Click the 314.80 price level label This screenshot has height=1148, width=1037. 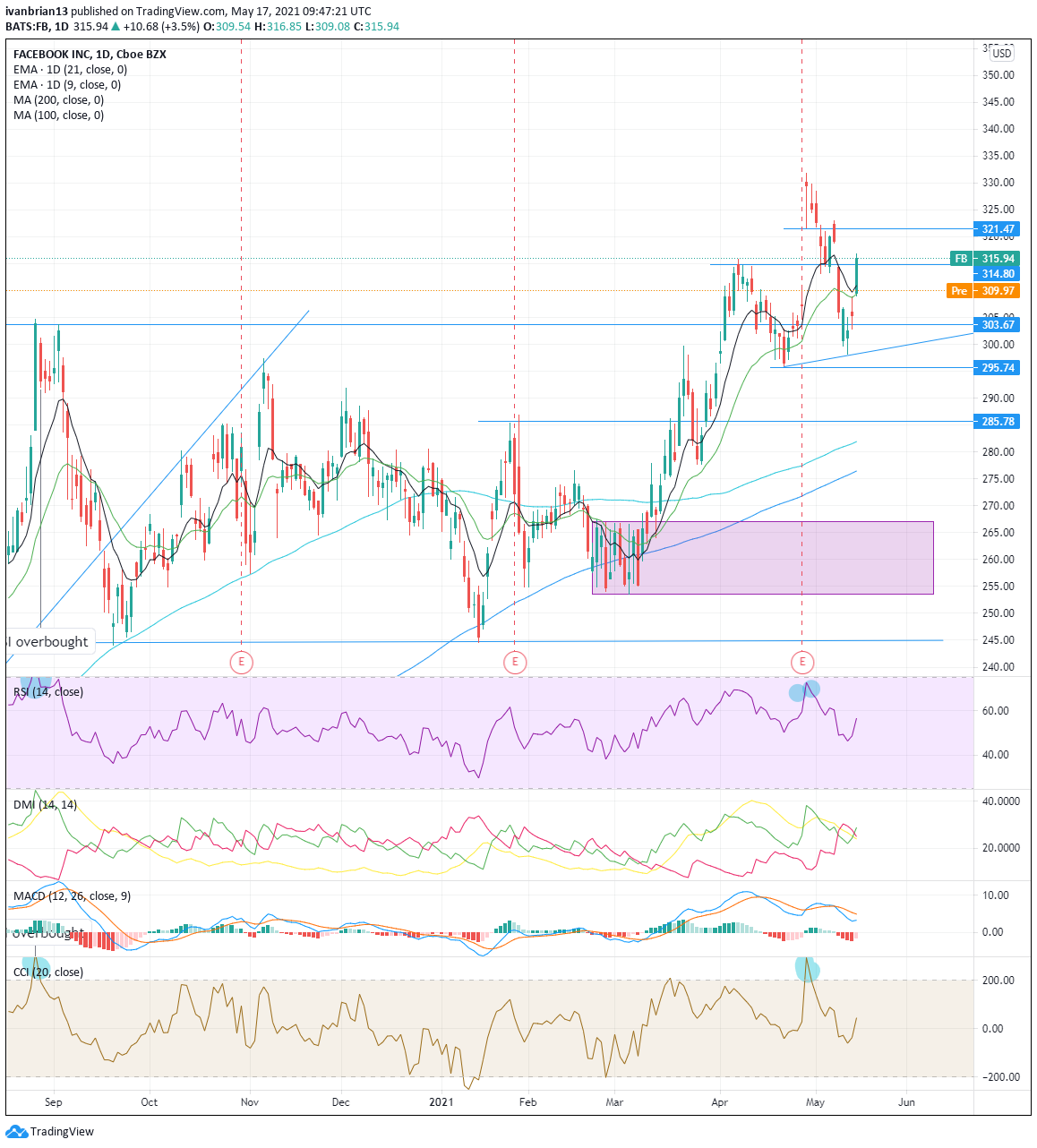tap(995, 274)
